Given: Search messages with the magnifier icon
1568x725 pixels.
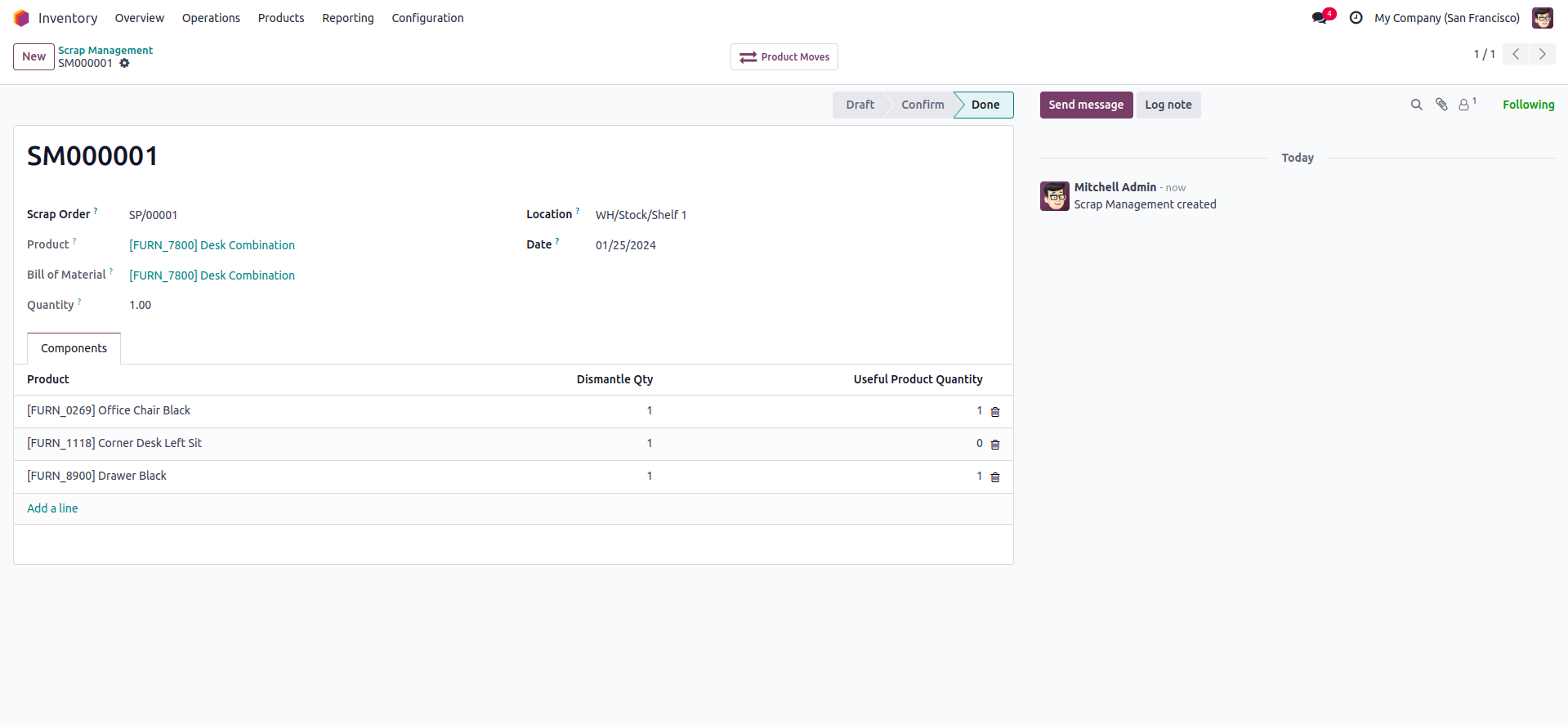Looking at the screenshot, I should (x=1416, y=105).
